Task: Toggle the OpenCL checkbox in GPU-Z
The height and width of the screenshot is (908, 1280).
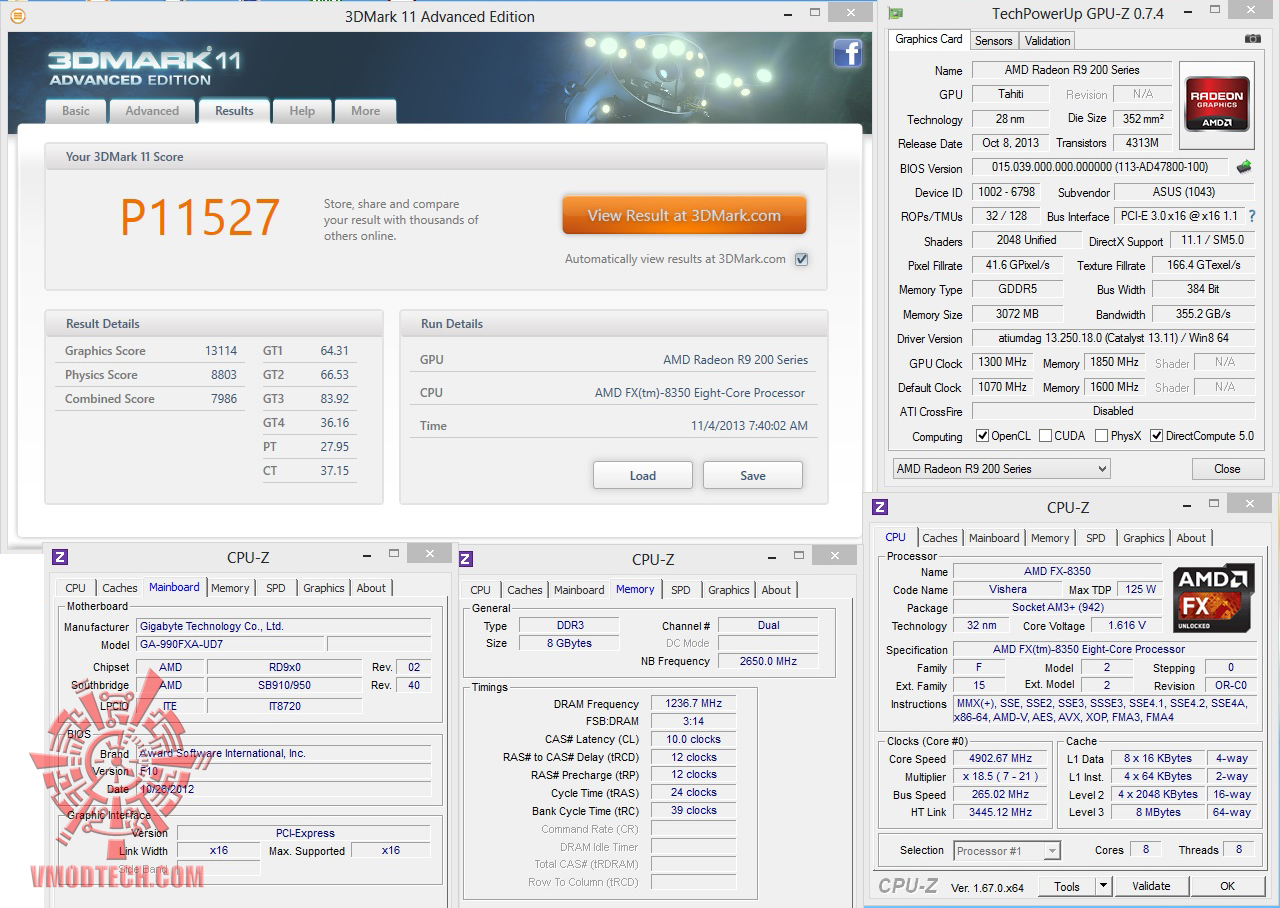Action: pos(982,436)
